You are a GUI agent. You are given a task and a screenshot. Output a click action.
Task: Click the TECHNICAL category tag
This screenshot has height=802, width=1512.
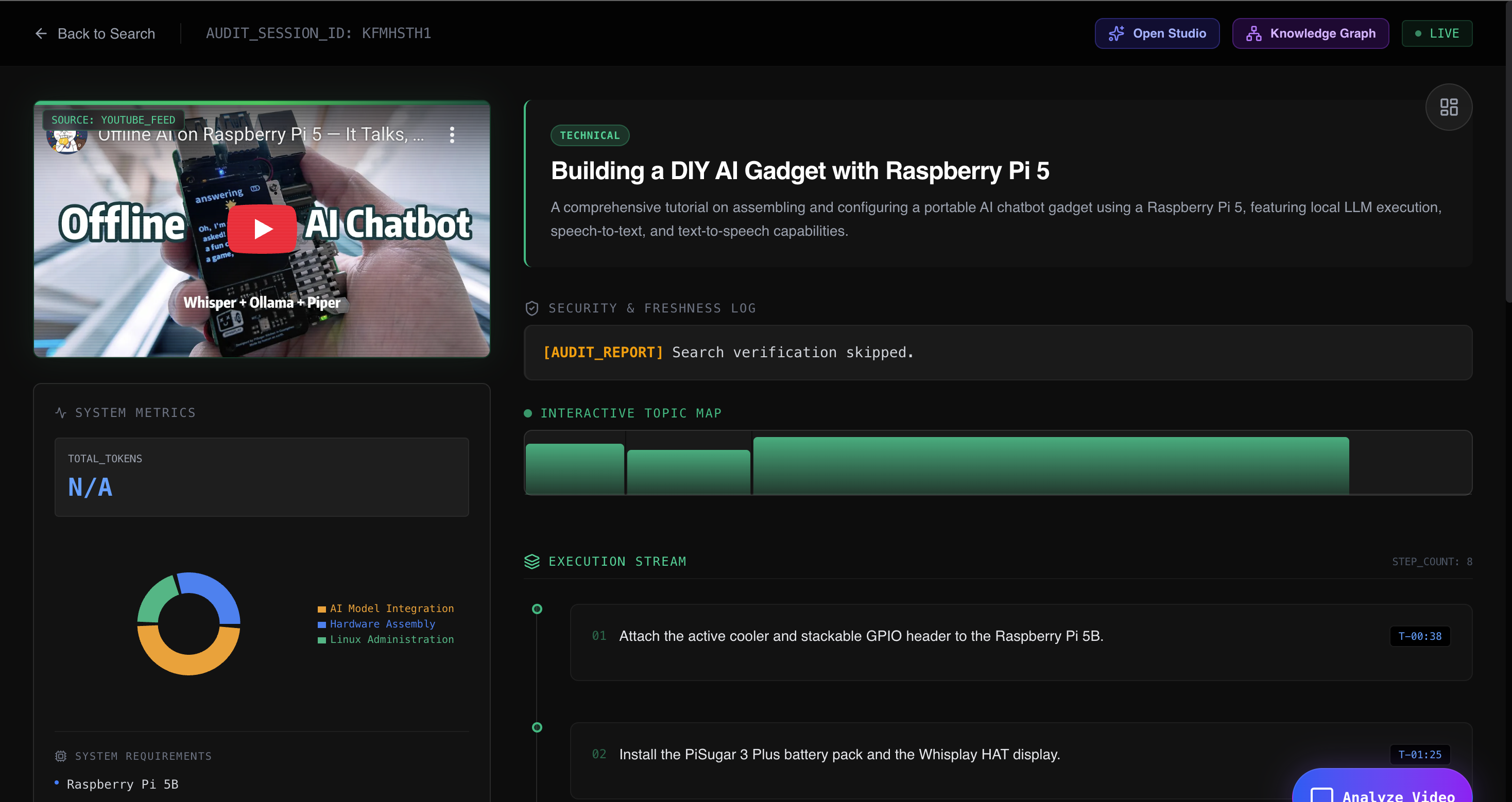click(x=589, y=135)
